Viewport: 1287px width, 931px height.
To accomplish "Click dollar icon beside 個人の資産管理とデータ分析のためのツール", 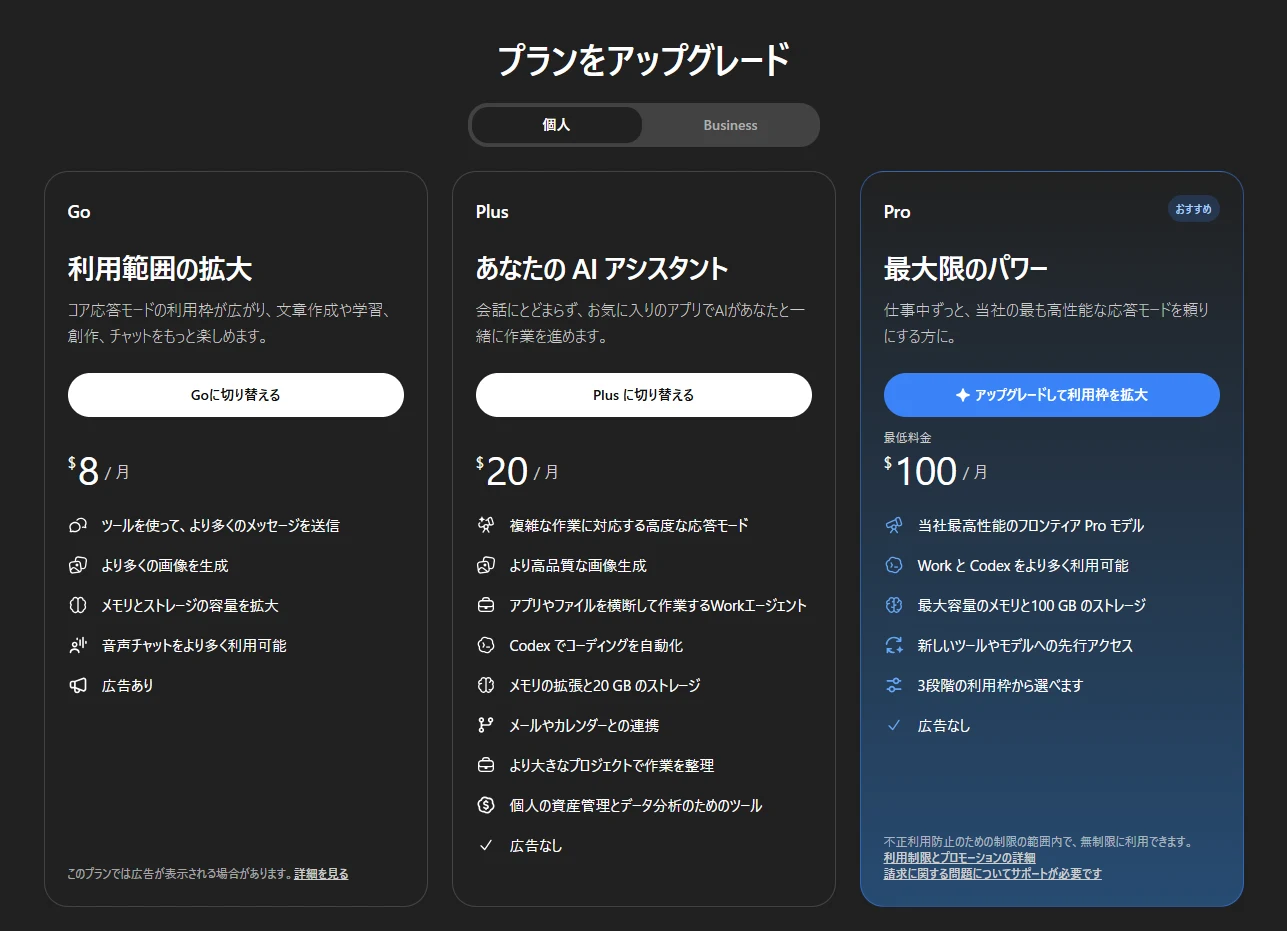I will coord(486,805).
